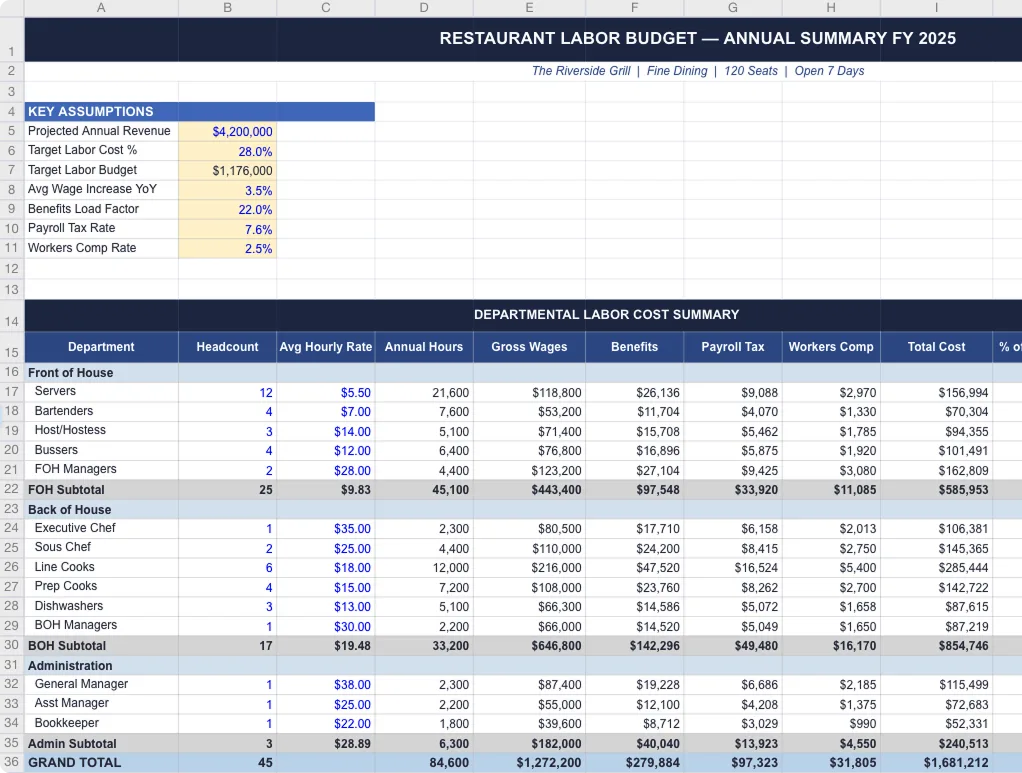This screenshot has height=773, width=1022.
Task: Click the Projected Annual Revenue value cell
Action: point(228,131)
